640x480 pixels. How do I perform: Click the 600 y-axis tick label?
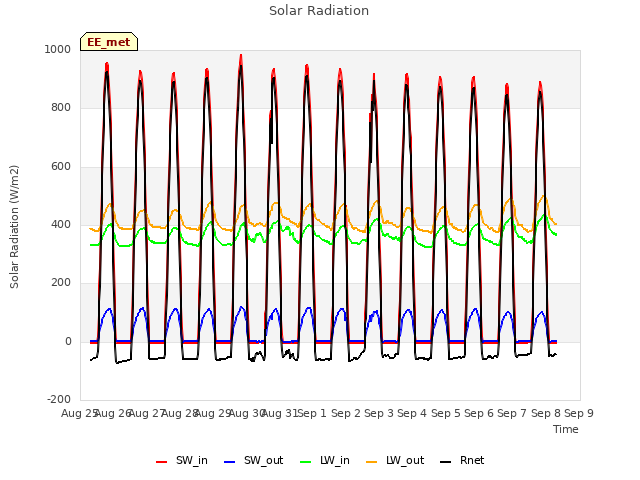point(61,167)
